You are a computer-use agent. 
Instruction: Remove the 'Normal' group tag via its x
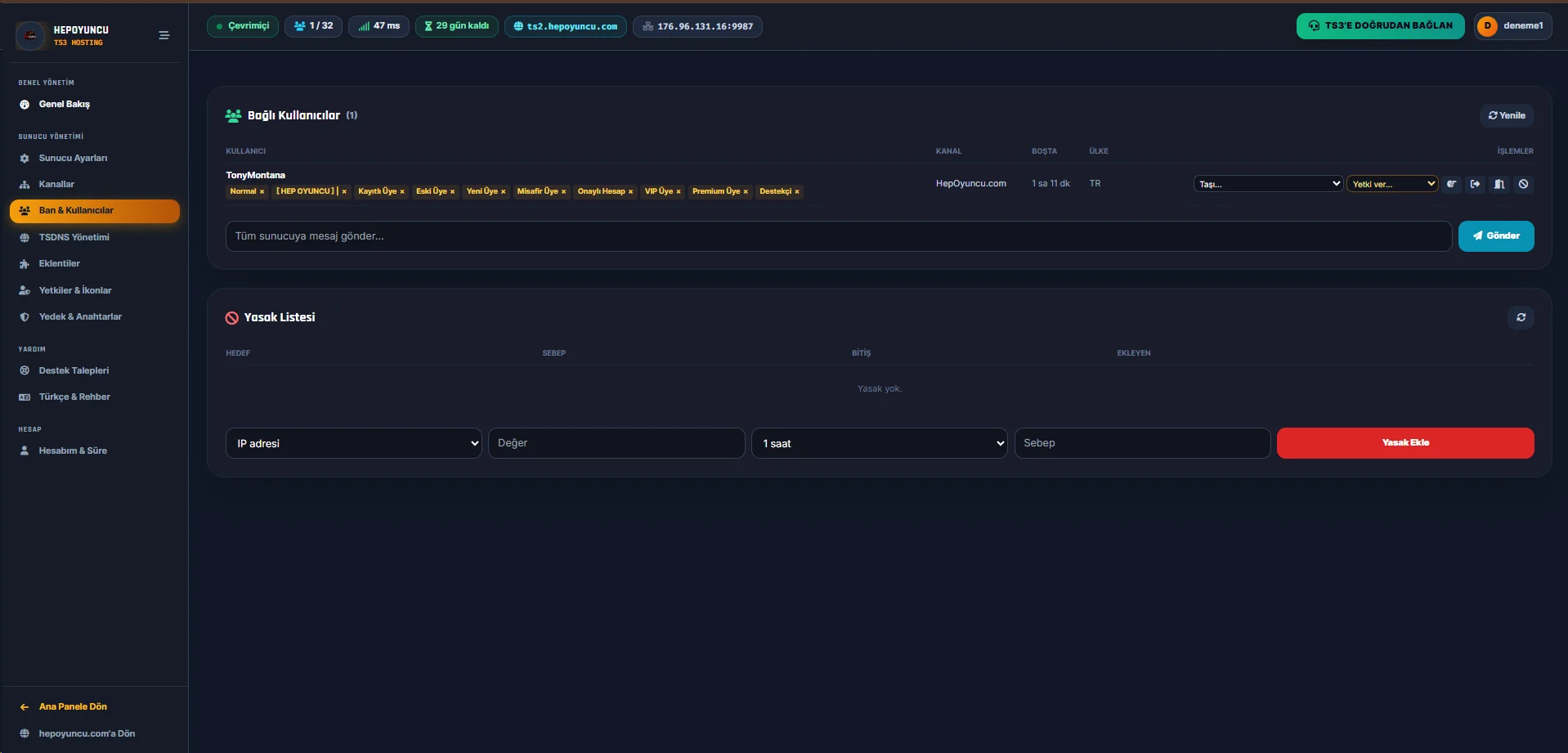click(x=262, y=192)
